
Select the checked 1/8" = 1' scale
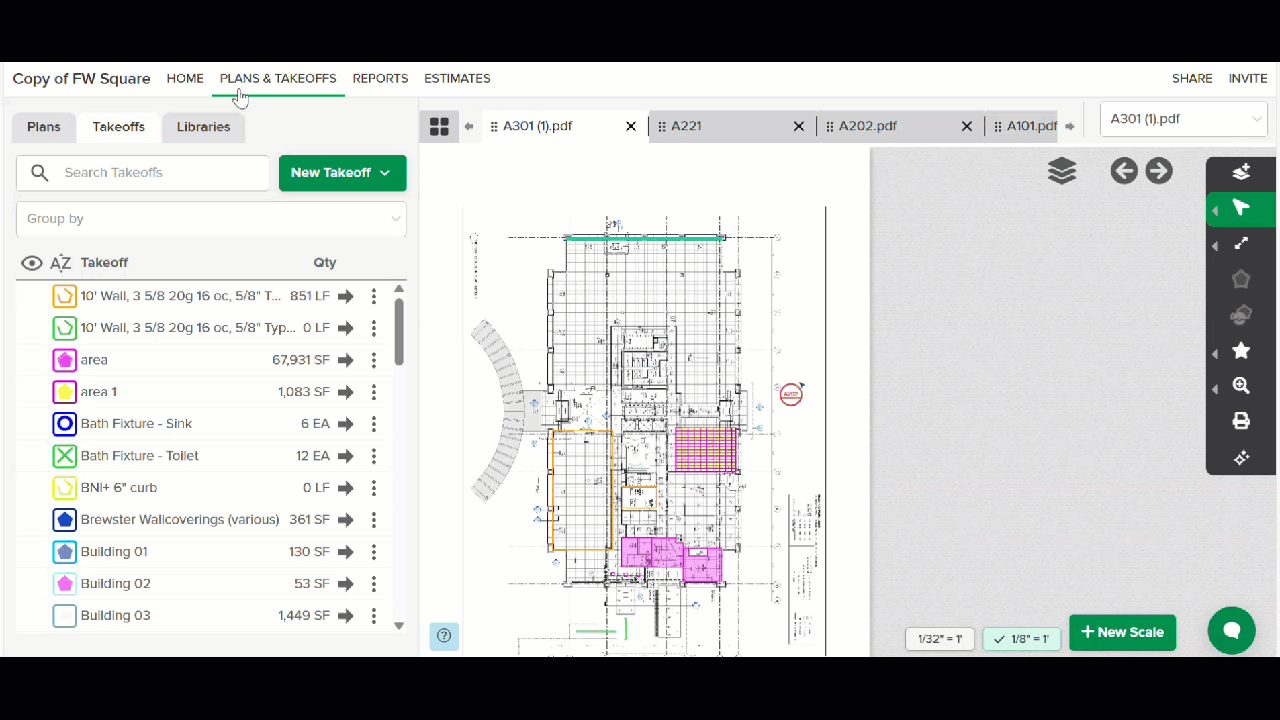pos(1022,639)
